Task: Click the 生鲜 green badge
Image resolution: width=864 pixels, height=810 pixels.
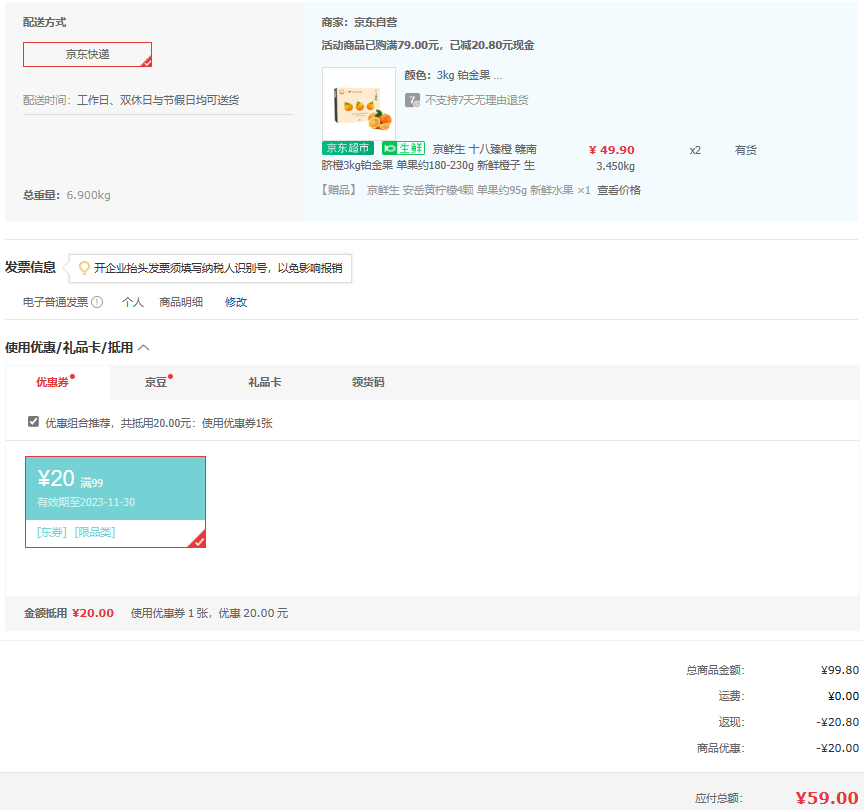Action: click(x=403, y=148)
